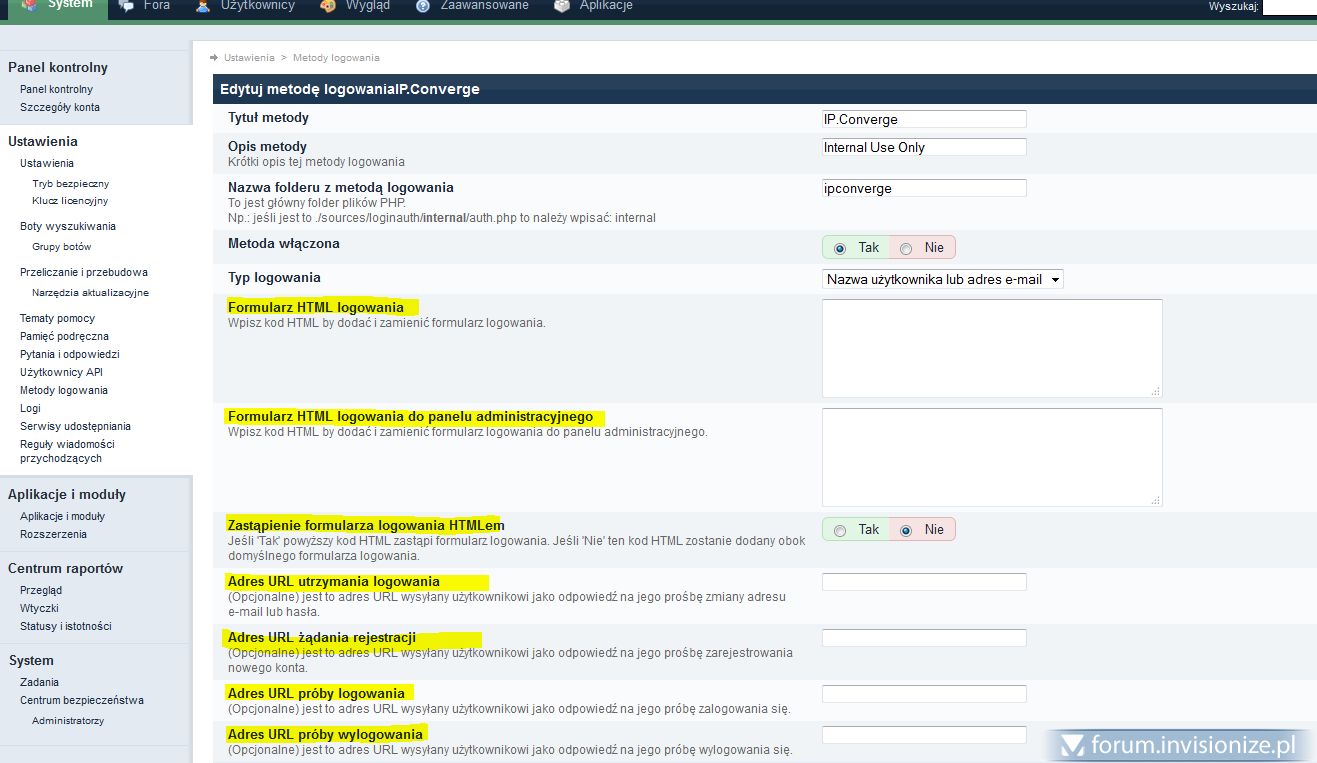1317x763 pixels.
Task: Open 'Narzędzia aktualizacyjne' sidebar link
Action: click(x=90, y=293)
